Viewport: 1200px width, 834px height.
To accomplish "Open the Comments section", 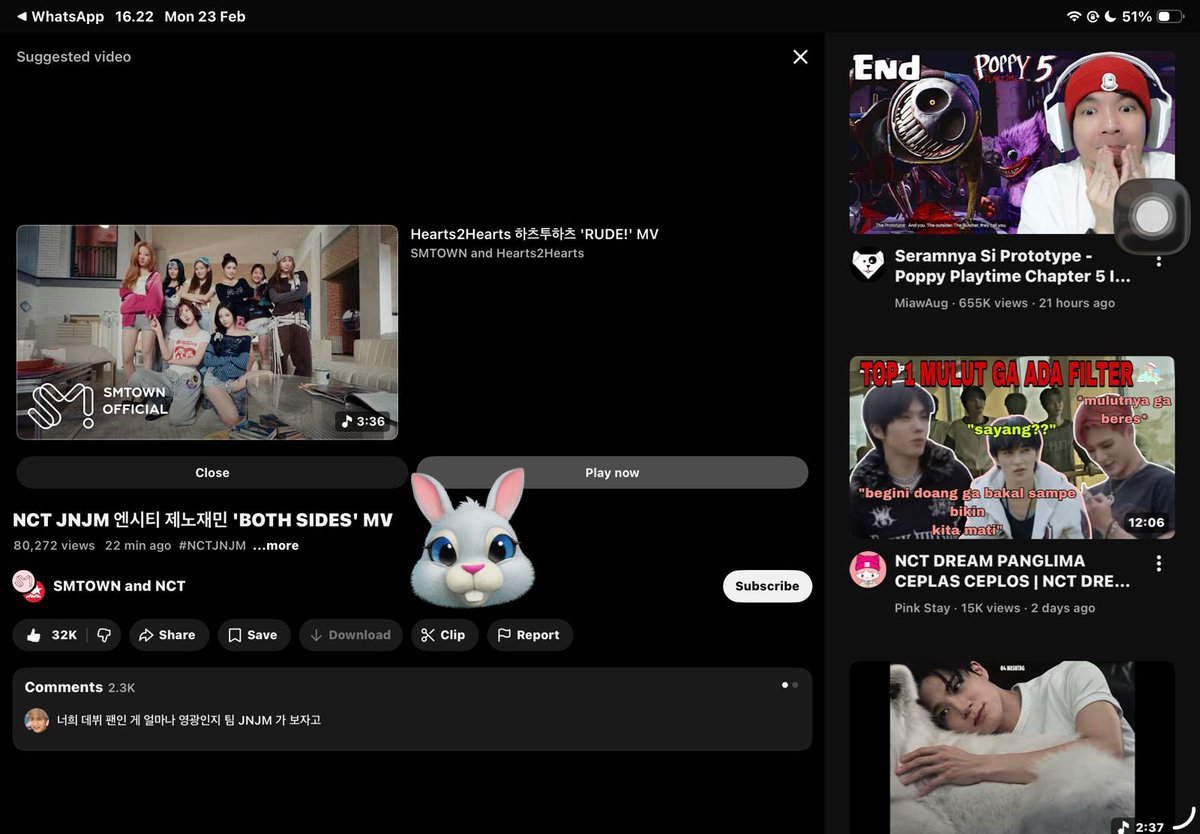I will click(x=412, y=709).
